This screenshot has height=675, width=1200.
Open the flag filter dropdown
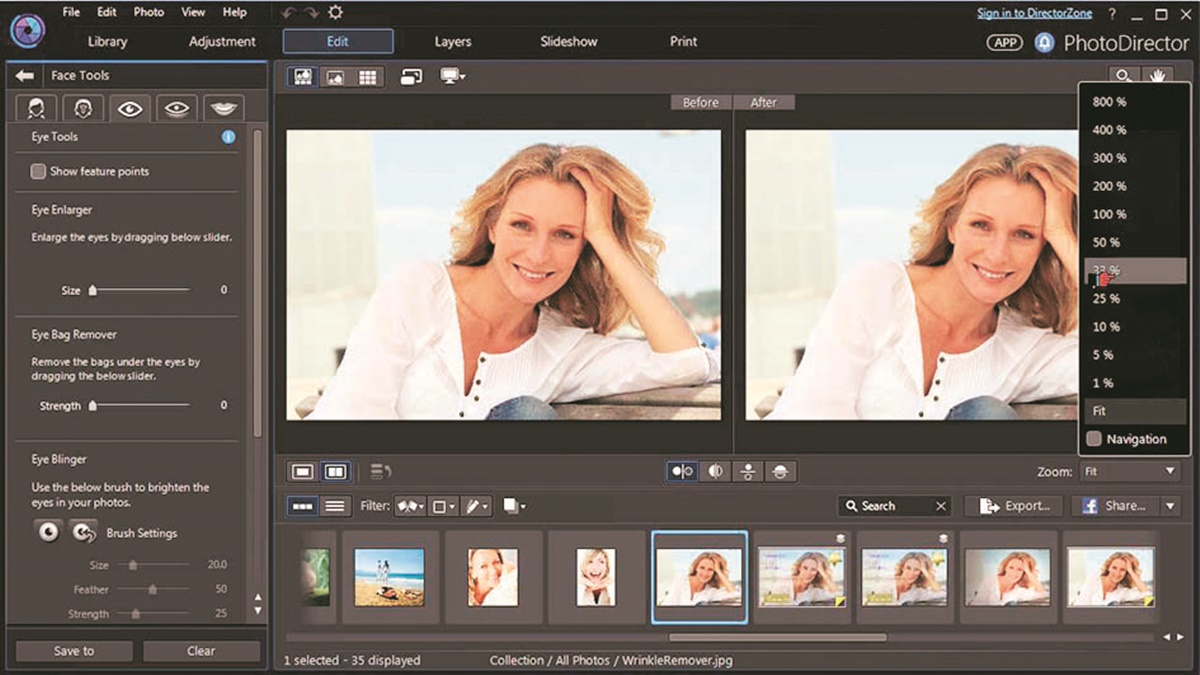tap(409, 506)
